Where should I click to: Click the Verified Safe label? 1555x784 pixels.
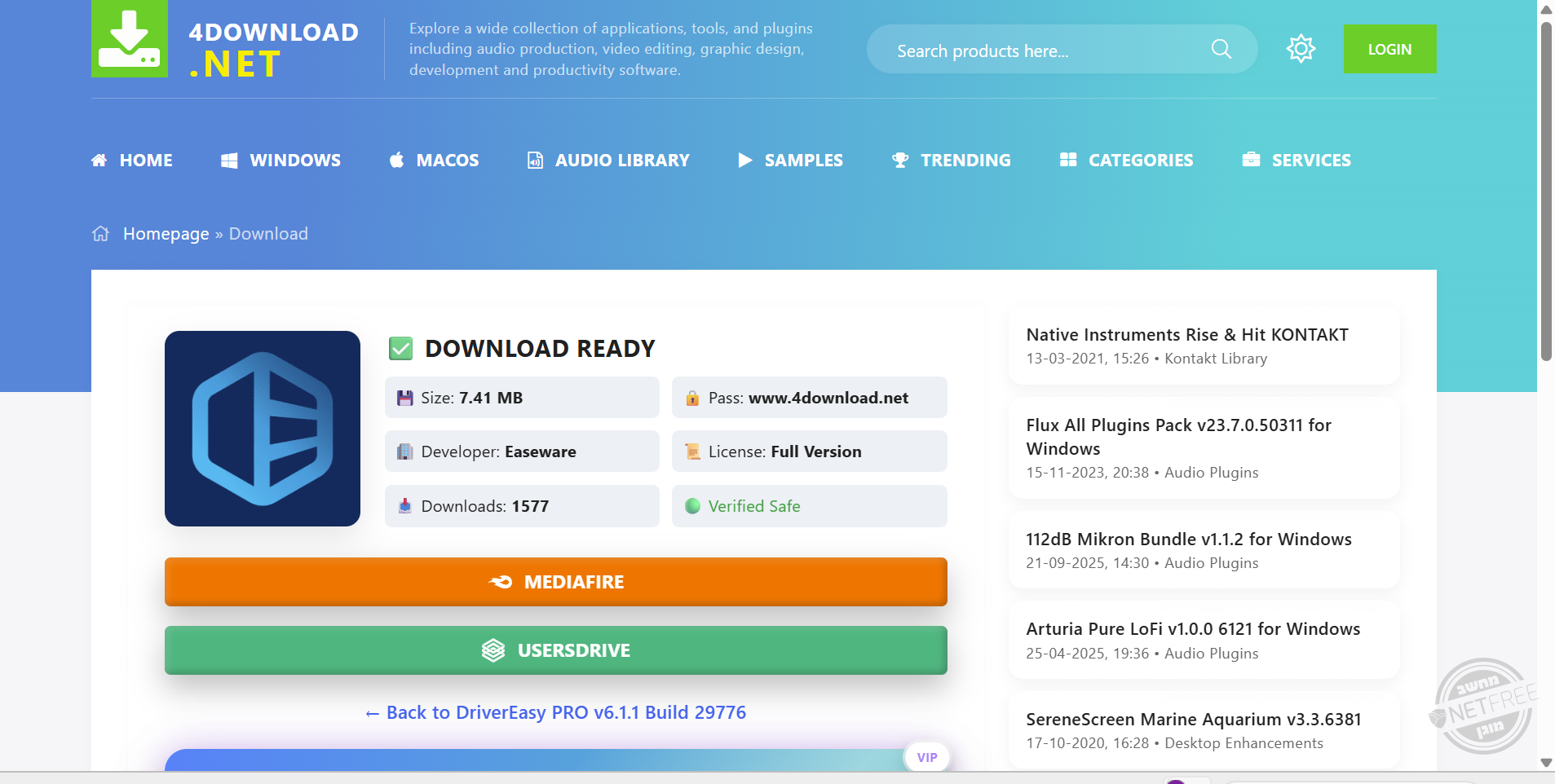(754, 506)
